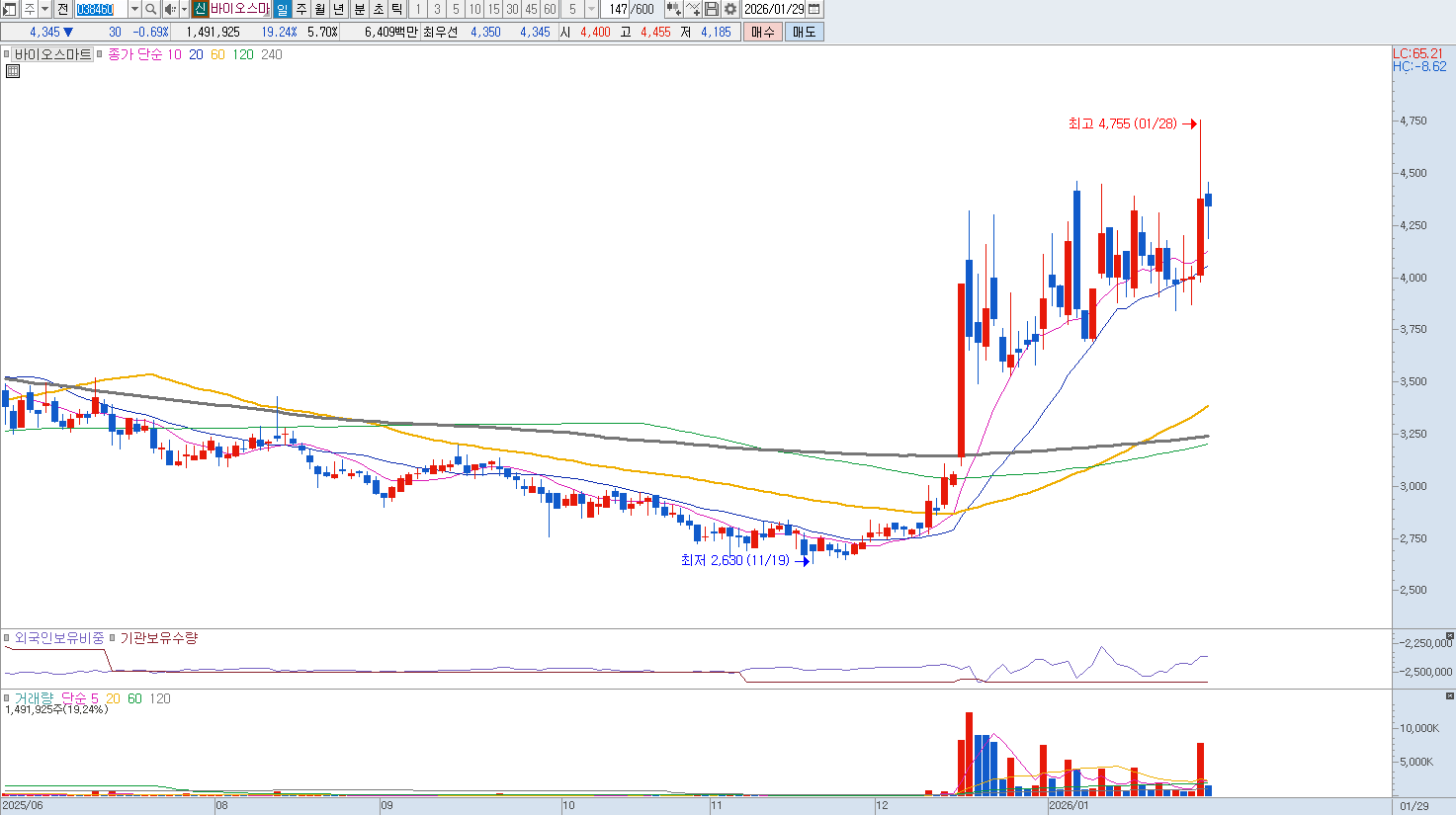Click the 038460 stock code input field
1456x815 pixels.
click(99, 9)
